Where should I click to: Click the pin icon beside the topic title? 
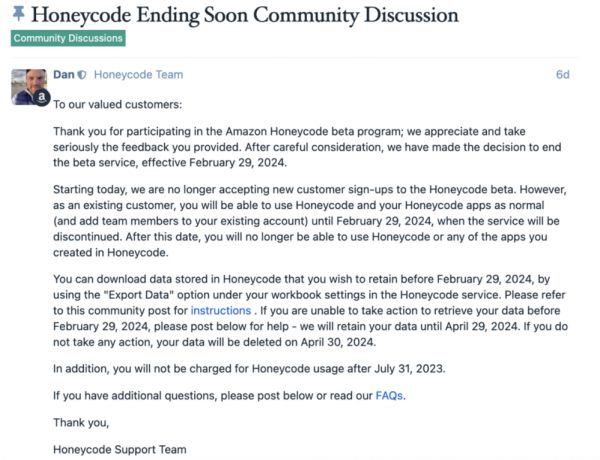pos(20,15)
